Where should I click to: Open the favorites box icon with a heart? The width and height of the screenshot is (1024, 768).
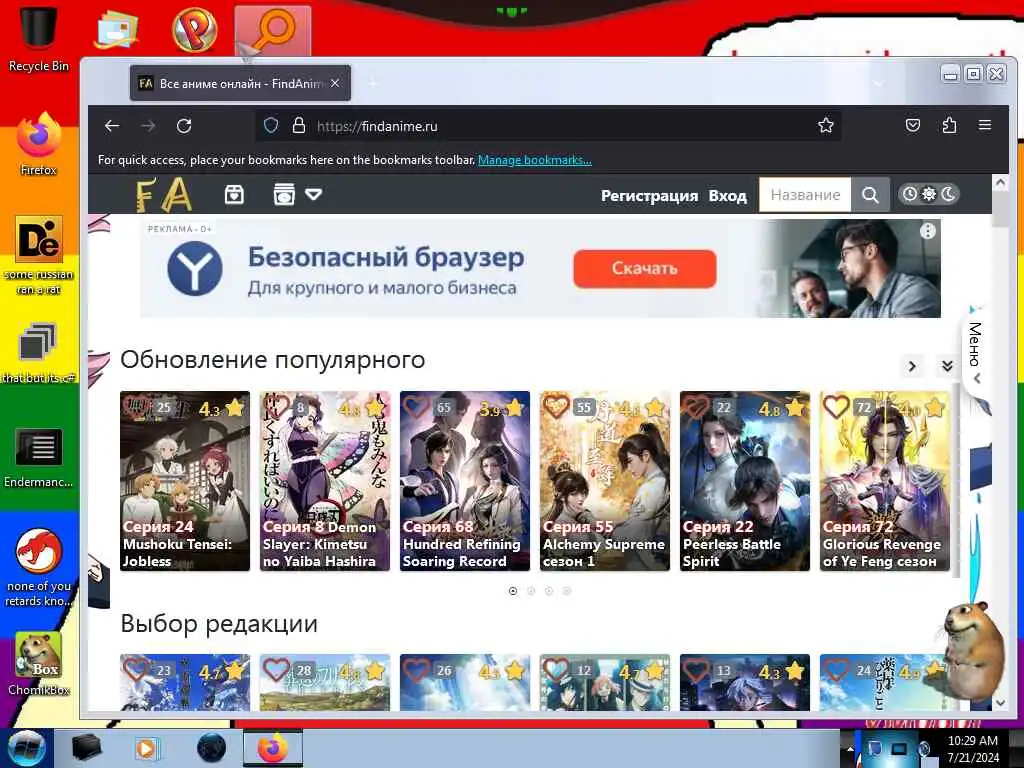[234, 195]
